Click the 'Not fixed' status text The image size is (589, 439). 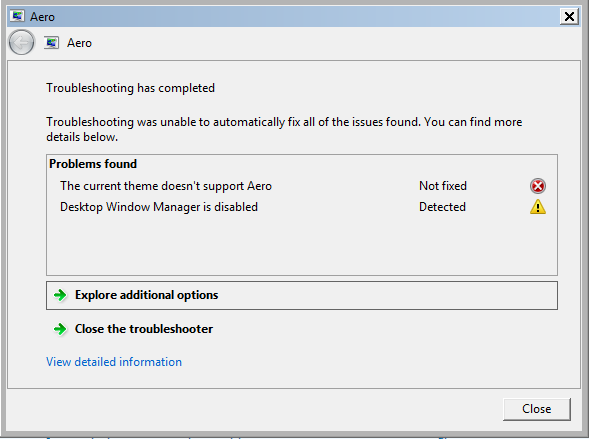click(x=443, y=186)
